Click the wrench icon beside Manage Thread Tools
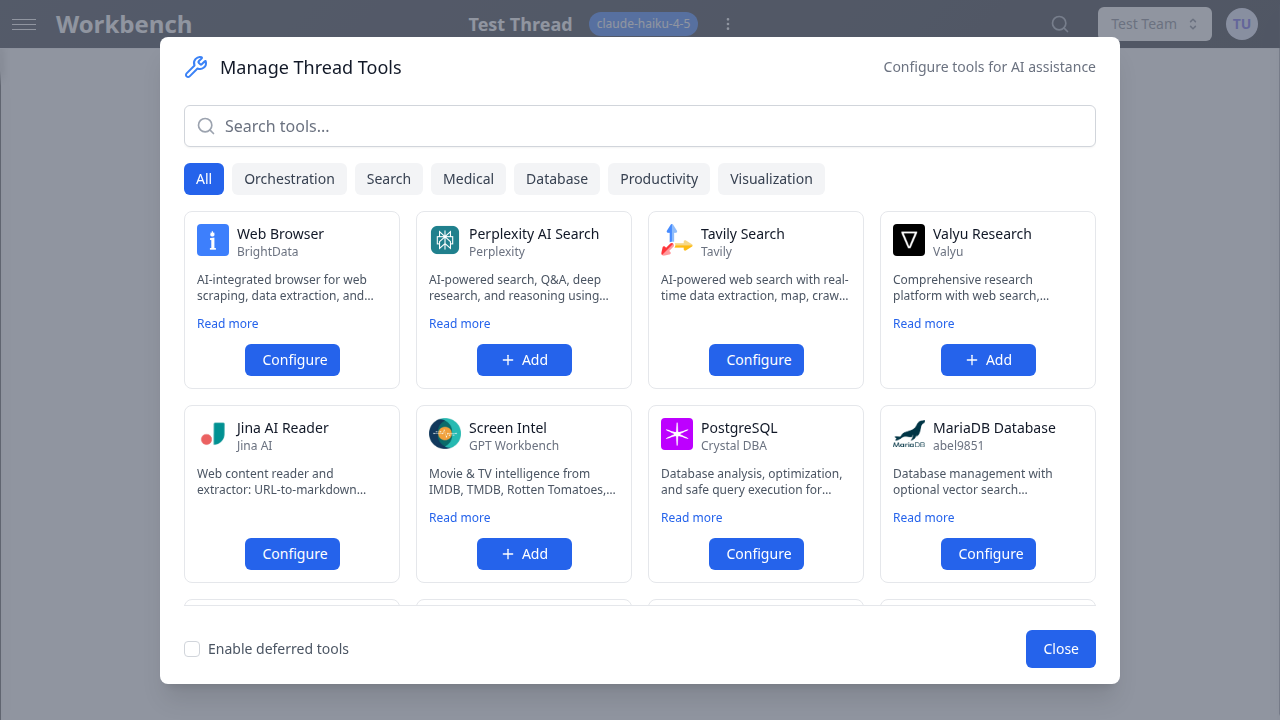Viewport: 1280px width, 720px height. (x=196, y=66)
